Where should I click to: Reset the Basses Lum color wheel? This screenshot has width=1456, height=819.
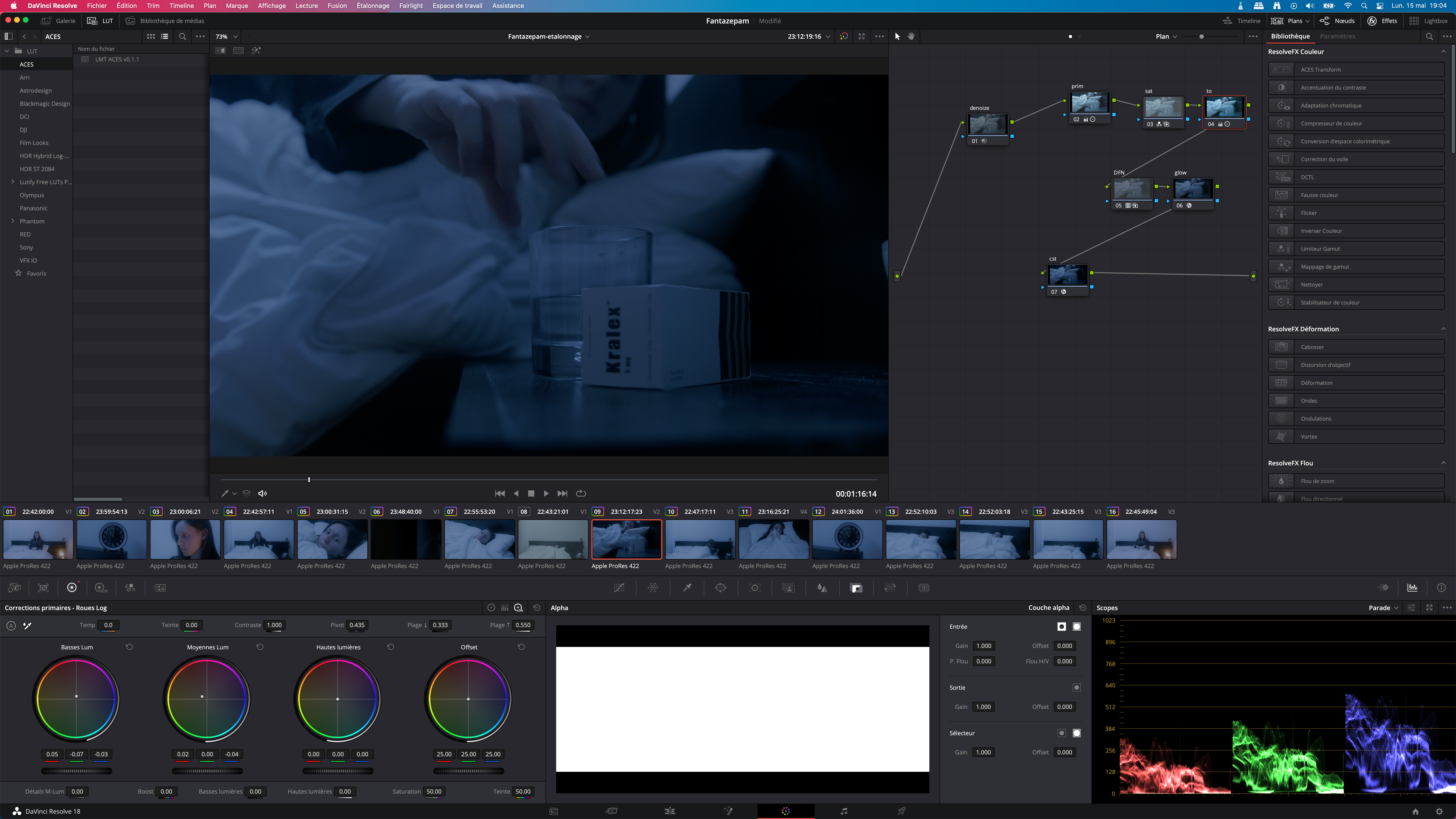(129, 647)
